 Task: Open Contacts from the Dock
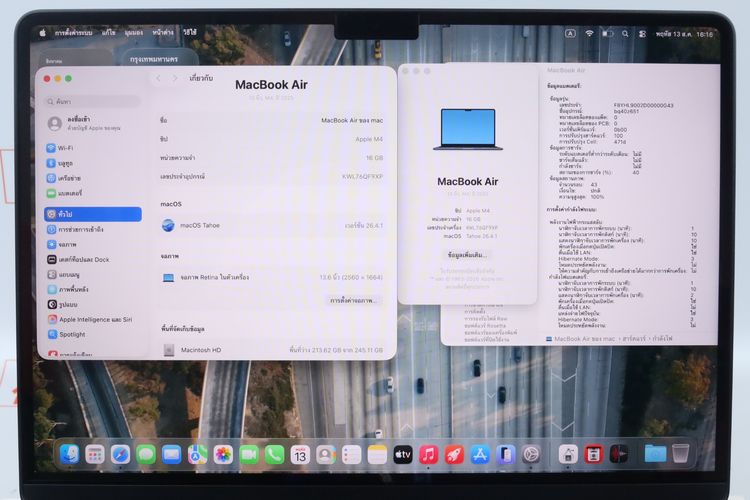[326, 455]
